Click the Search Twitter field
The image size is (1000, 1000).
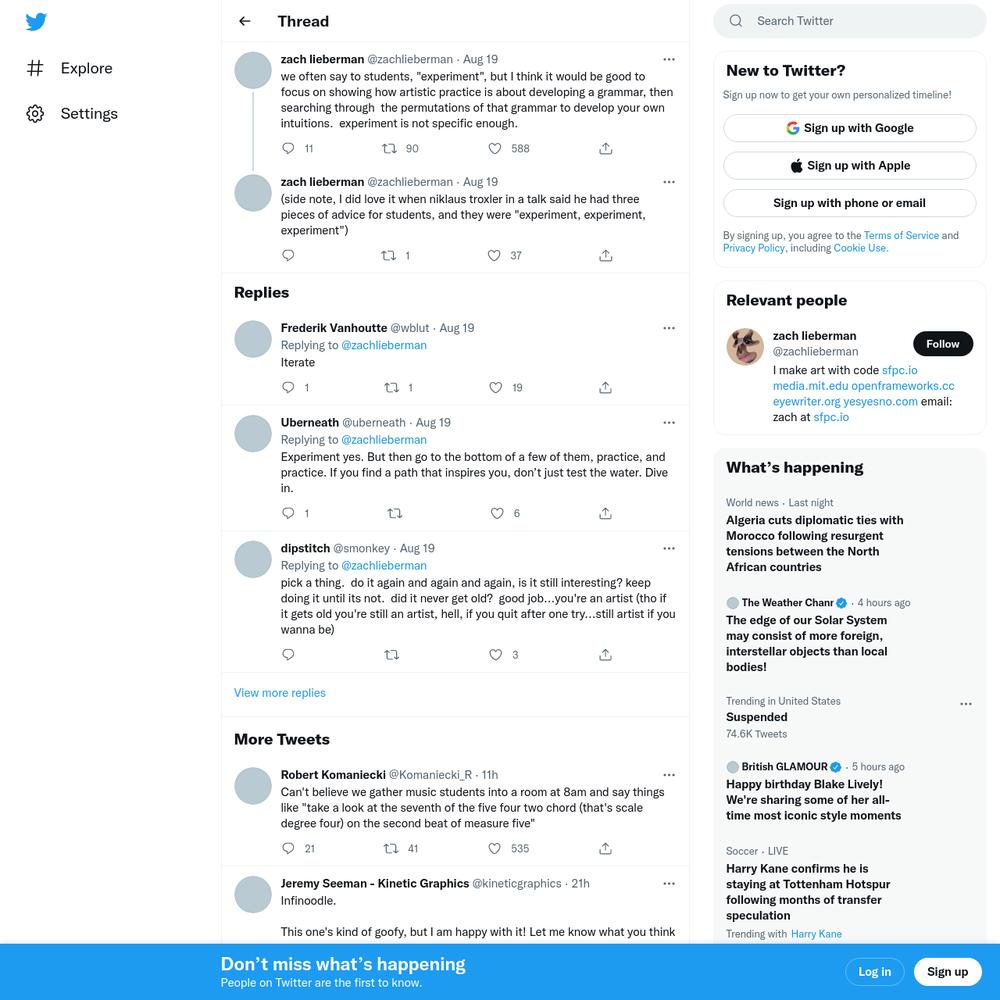click(849, 21)
